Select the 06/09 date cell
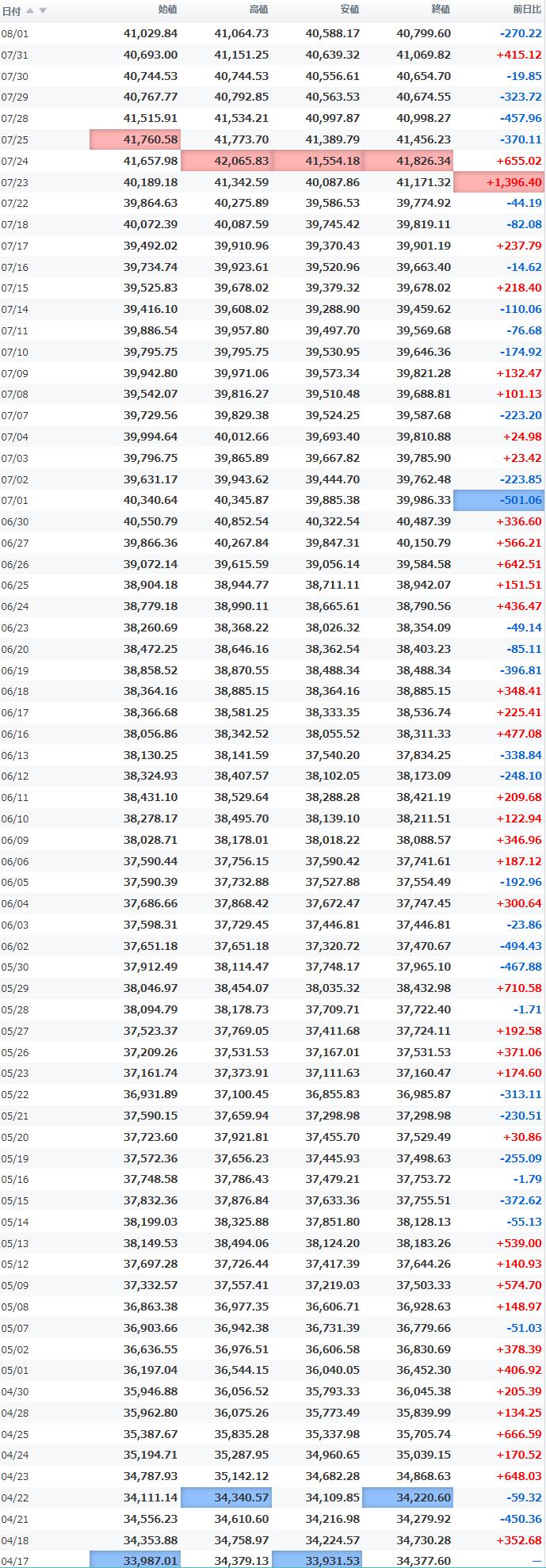This screenshot has height=1568, width=546. pyautogui.click(x=14, y=841)
